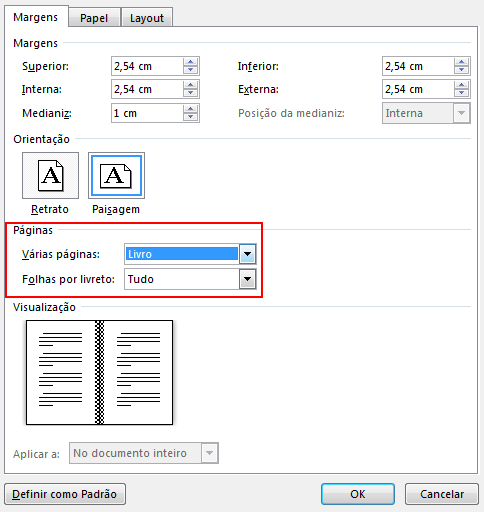Click Definir como Padrão button
This screenshot has height=512, width=484.
(x=65, y=494)
